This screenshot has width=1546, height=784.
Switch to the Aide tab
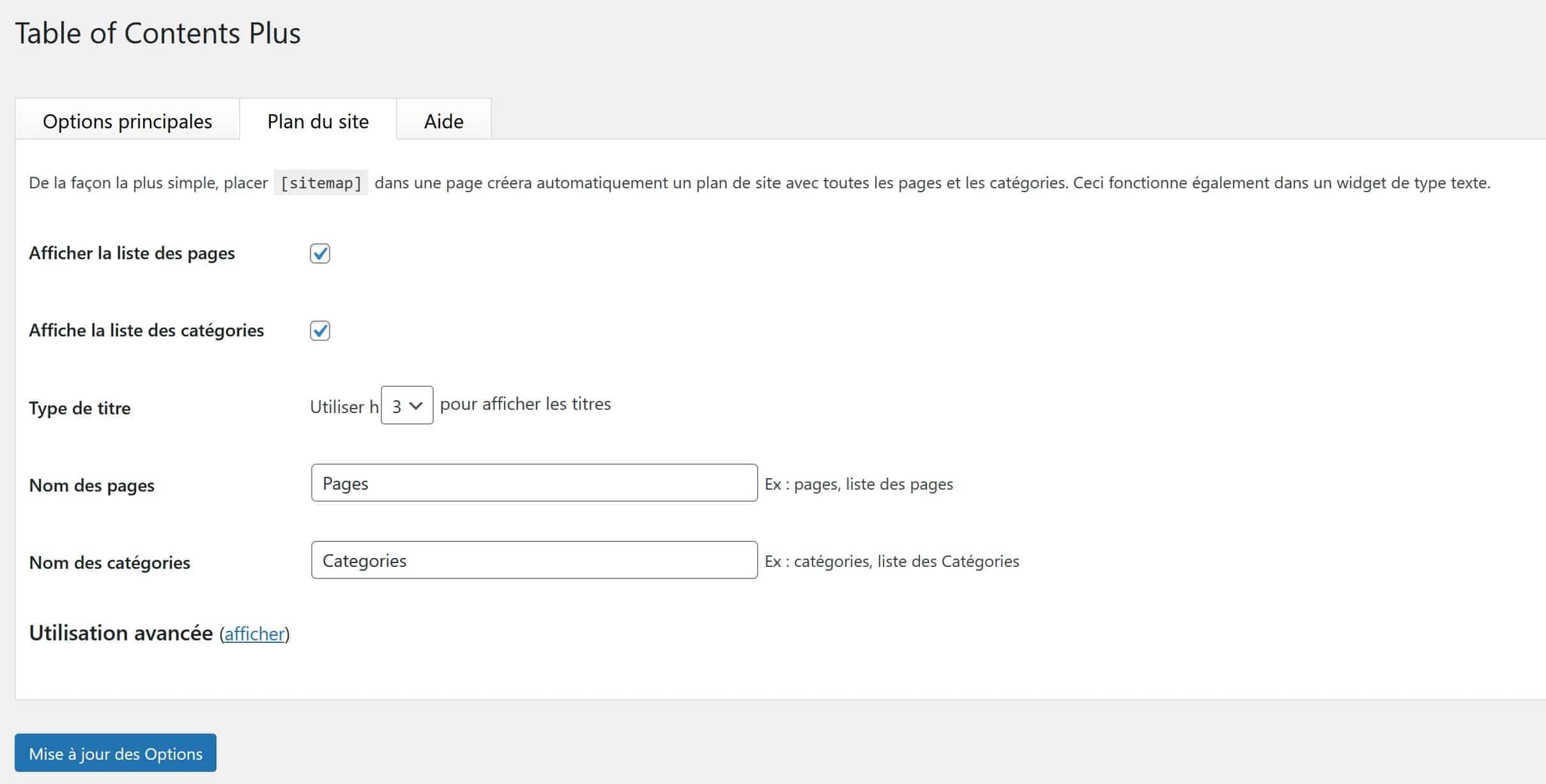pos(444,119)
